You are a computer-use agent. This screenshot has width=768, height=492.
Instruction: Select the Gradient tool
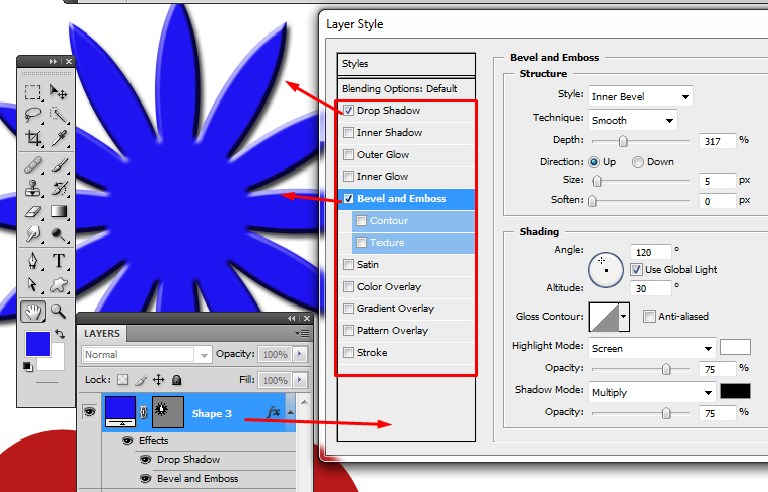pyautogui.click(x=59, y=212)
